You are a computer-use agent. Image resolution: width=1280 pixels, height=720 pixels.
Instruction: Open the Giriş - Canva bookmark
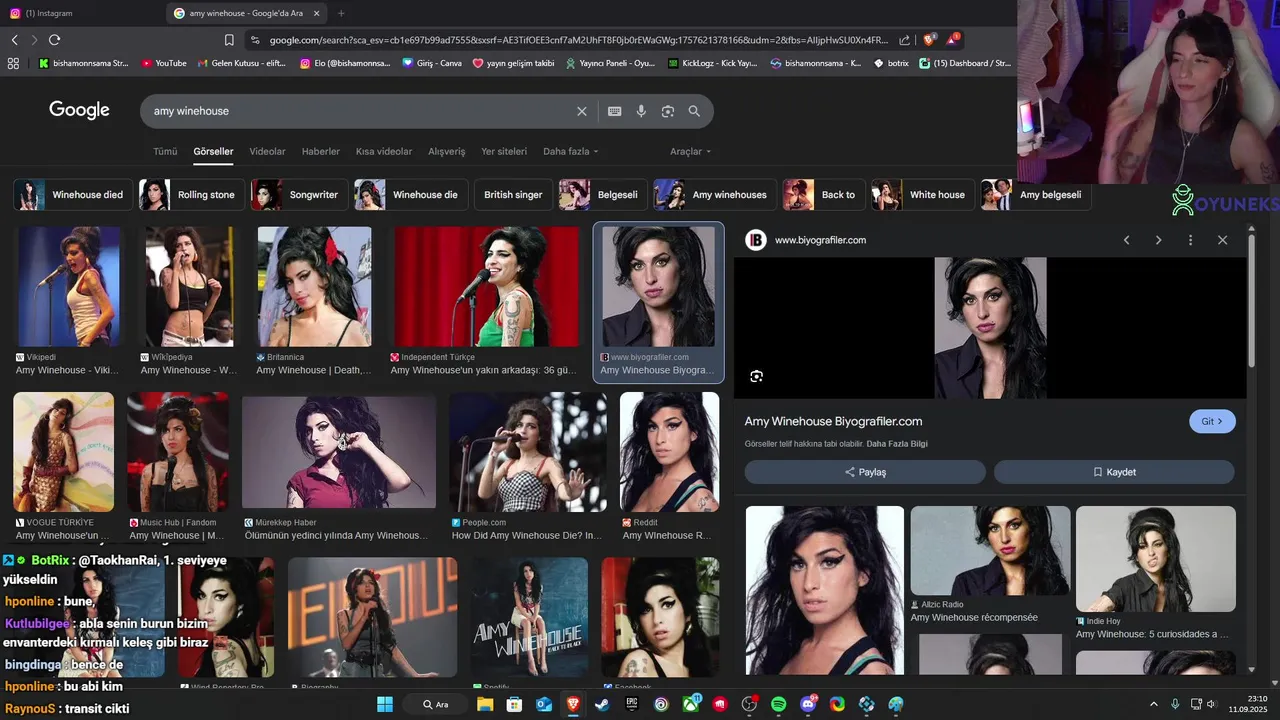[432, 63]
